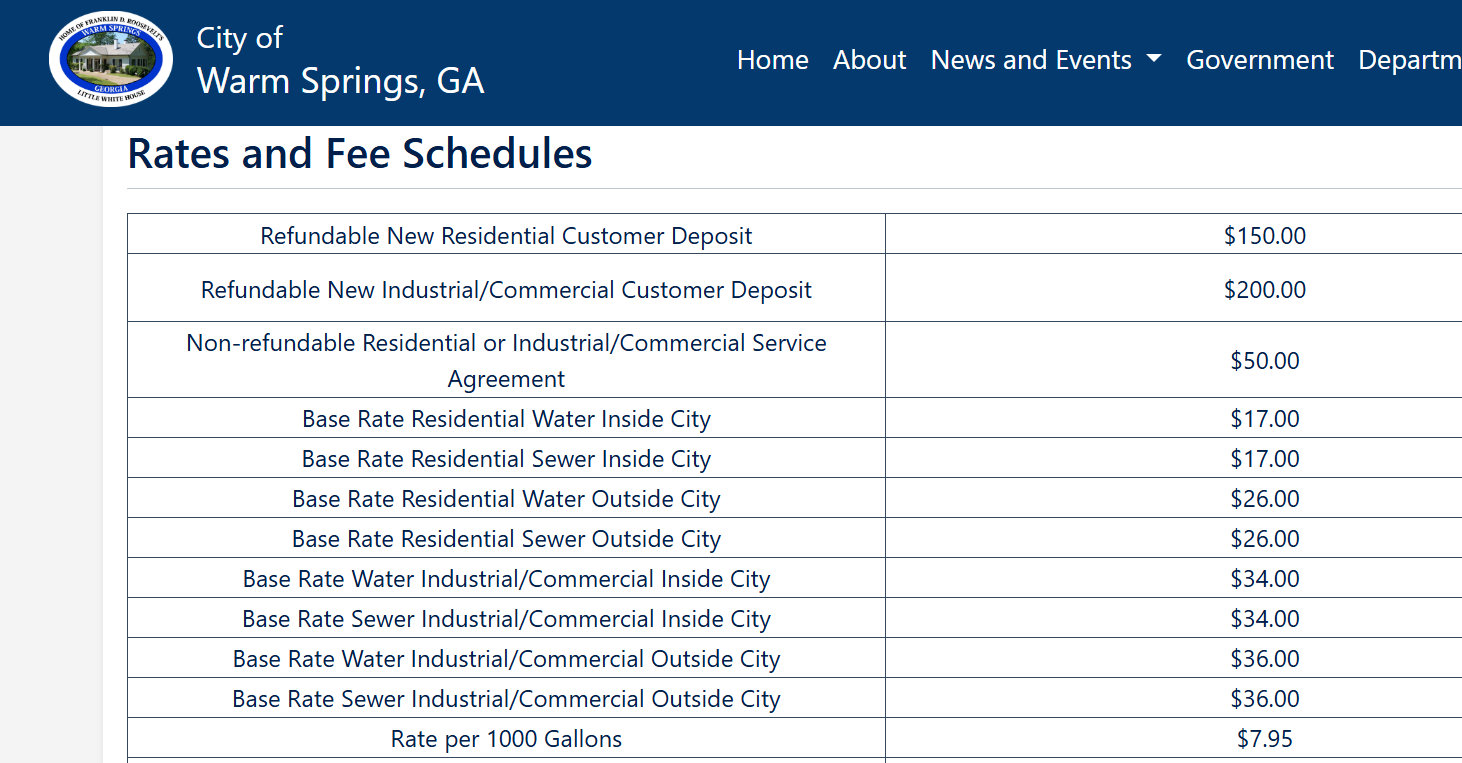Click the Warm Springs city seal logo

(111, 60)
